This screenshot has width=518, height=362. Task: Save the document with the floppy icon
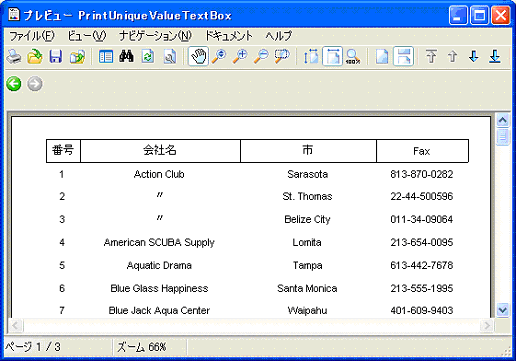pos(56,56)
